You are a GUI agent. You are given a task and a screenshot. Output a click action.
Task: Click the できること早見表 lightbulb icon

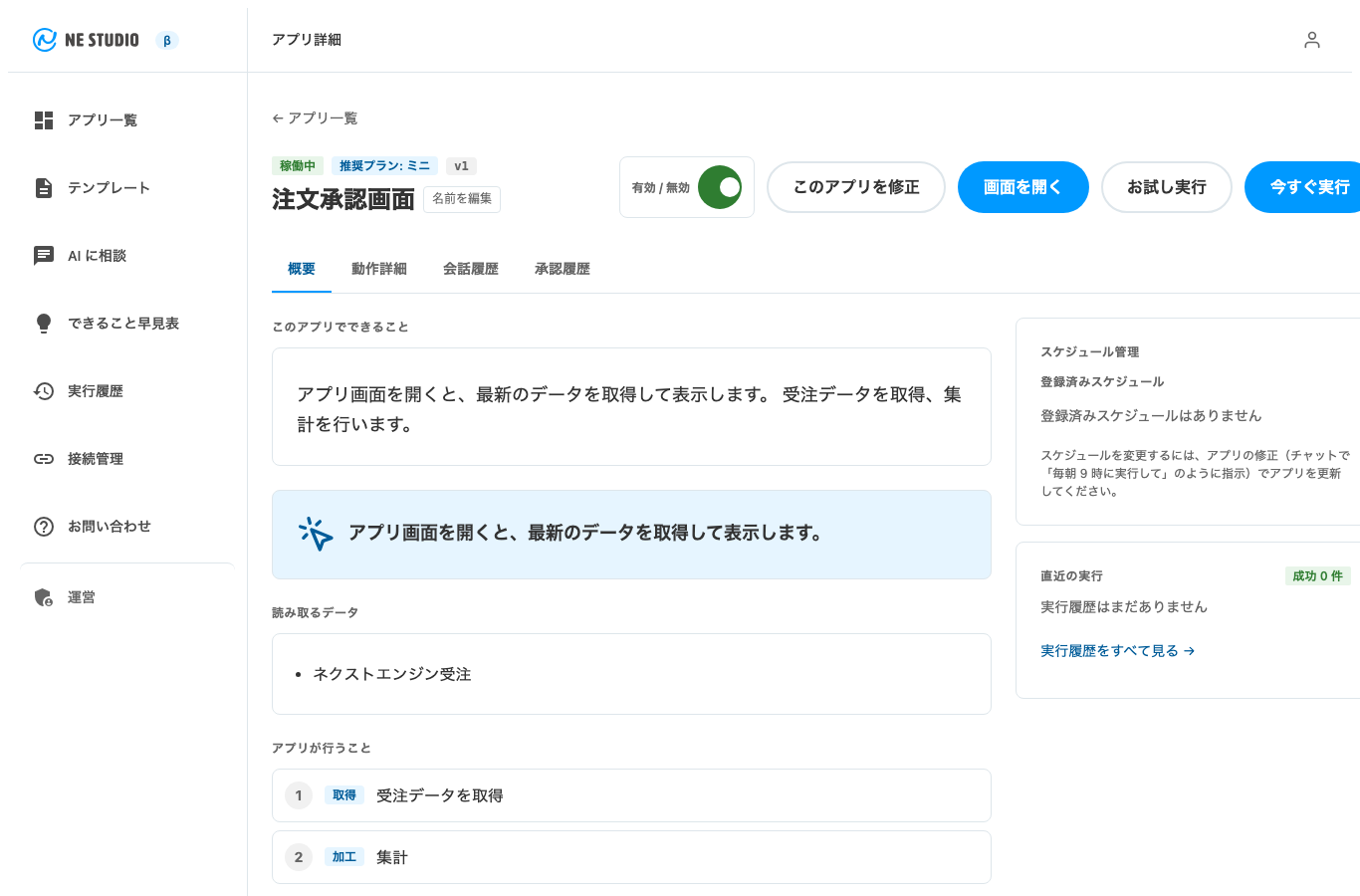44,324
